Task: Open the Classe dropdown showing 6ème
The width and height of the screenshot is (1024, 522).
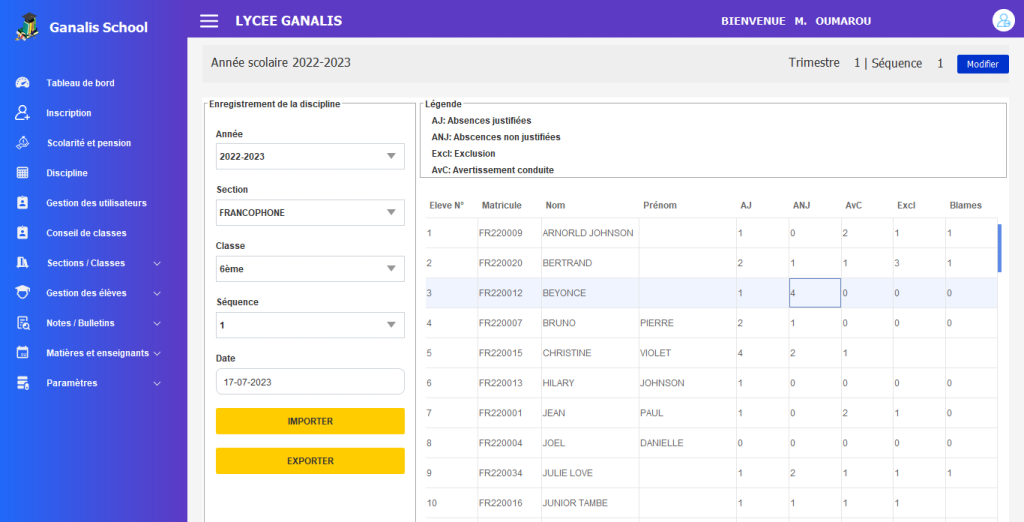Action: [310, 269]
